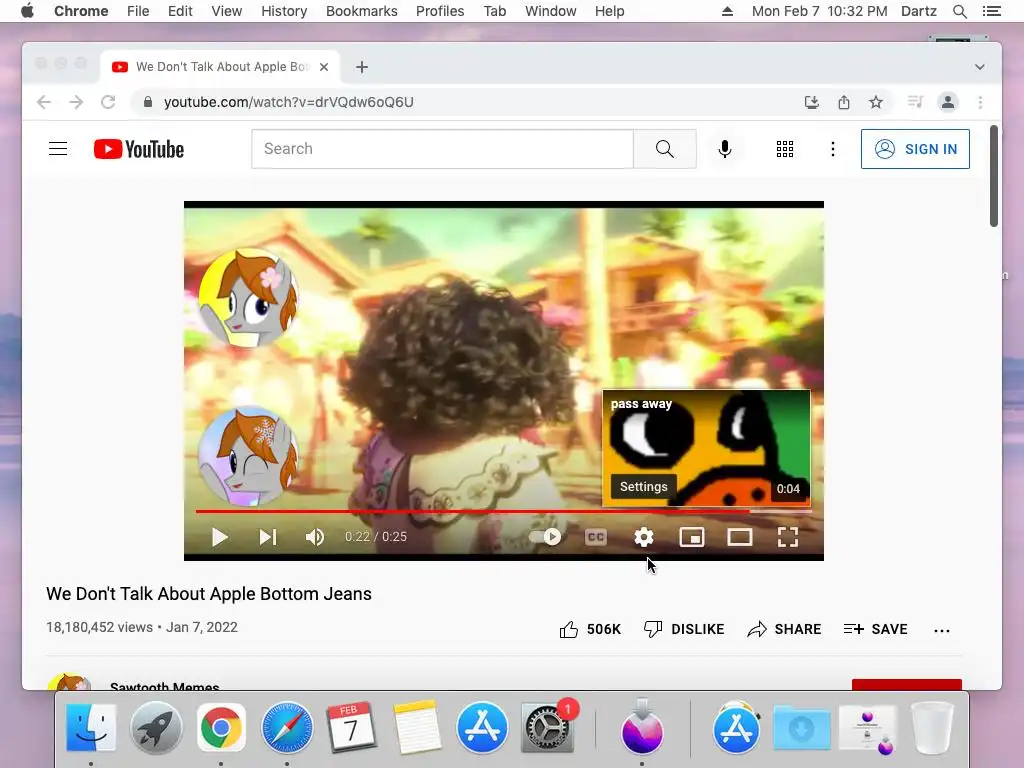Image resolution: width=1024 pixels, height=768 pixels.
Task: Open a new tab
Action: (x=362, y=67)
